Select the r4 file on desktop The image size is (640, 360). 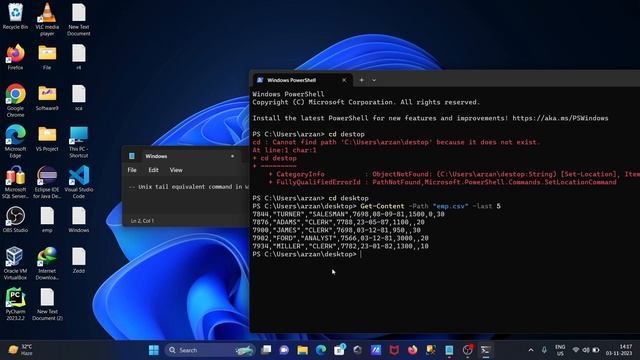tap(79, 57)
